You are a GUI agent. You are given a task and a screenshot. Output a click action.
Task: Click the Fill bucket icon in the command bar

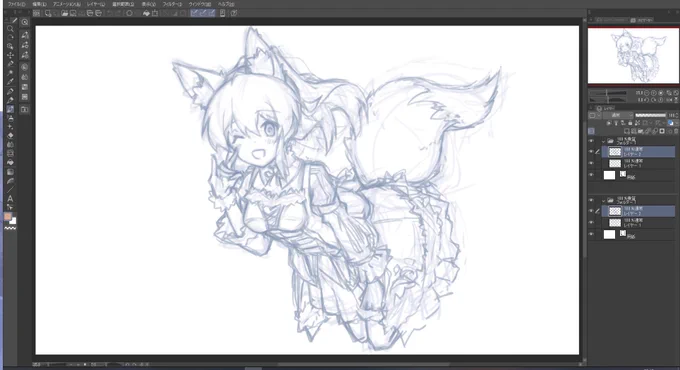tap(146, 13)
